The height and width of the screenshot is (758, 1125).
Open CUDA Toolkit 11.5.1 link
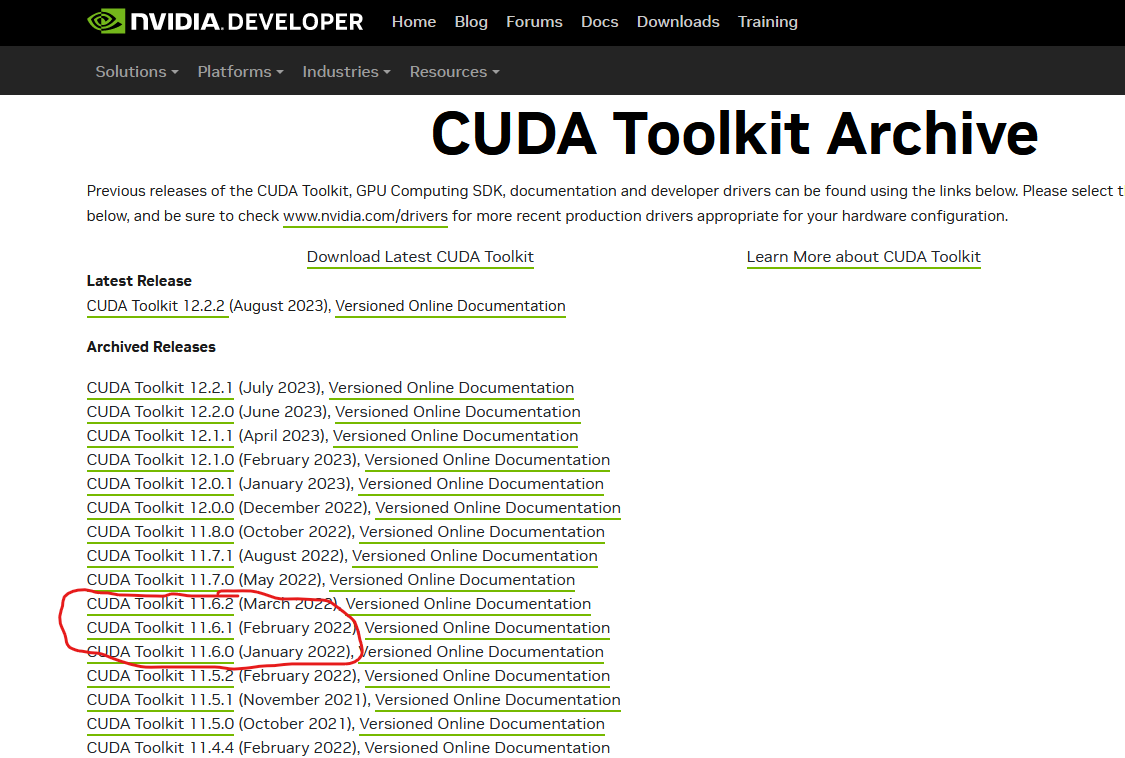160,701
